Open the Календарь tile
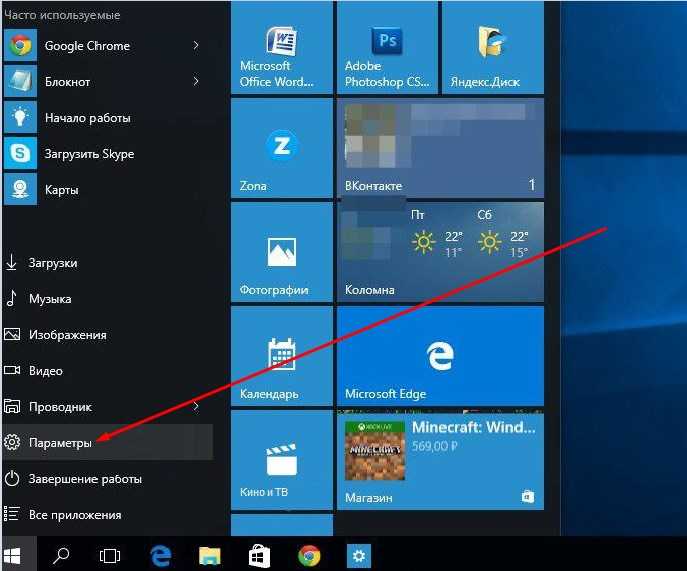This screenshot has height=571, width=687. click(x=282, y=356)
